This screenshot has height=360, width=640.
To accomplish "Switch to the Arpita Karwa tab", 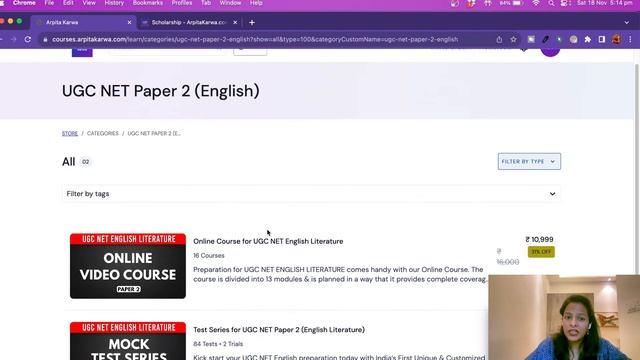I will tap(84, 22).
